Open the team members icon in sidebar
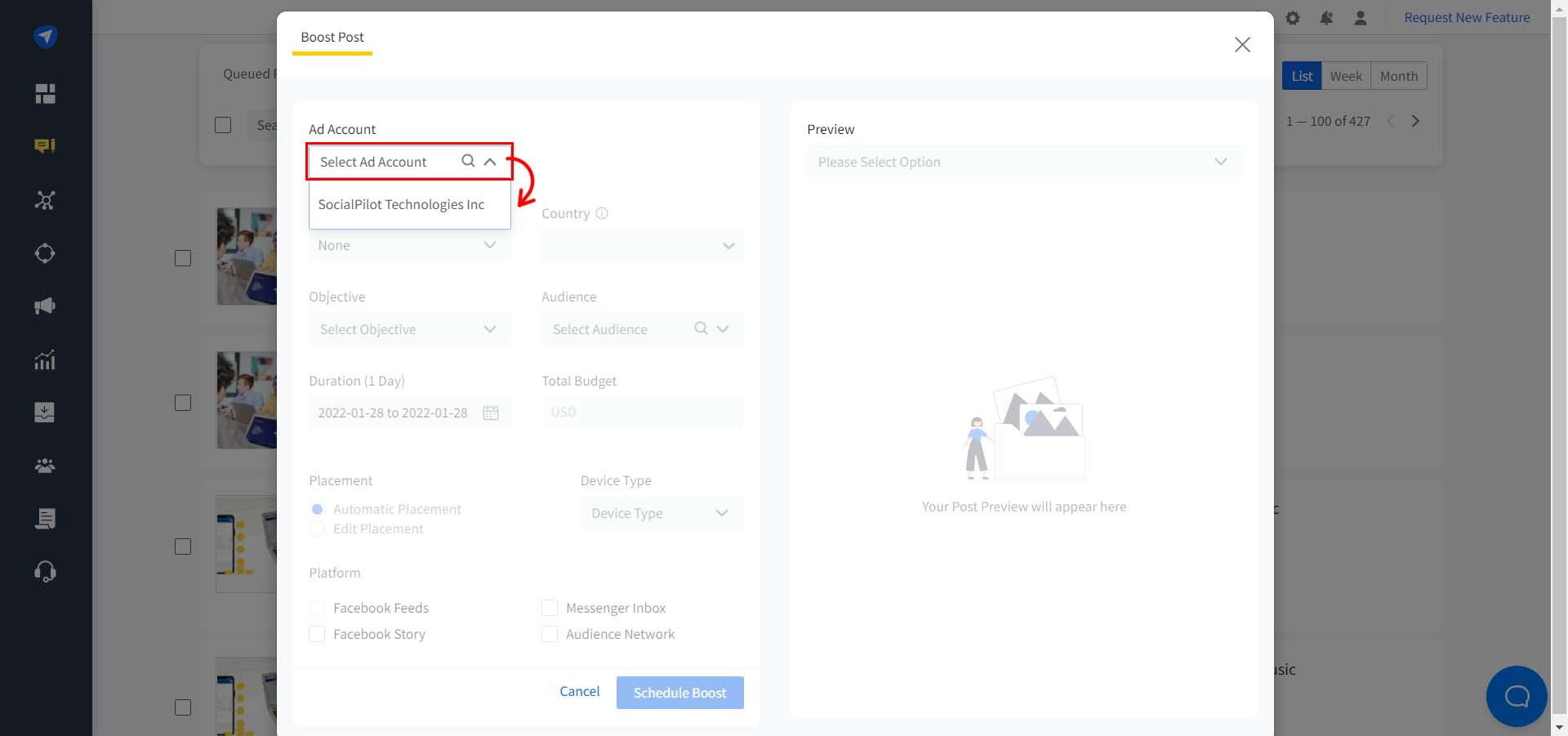The width and height of the screenshot is (1568, 736). tap(45, 466)
